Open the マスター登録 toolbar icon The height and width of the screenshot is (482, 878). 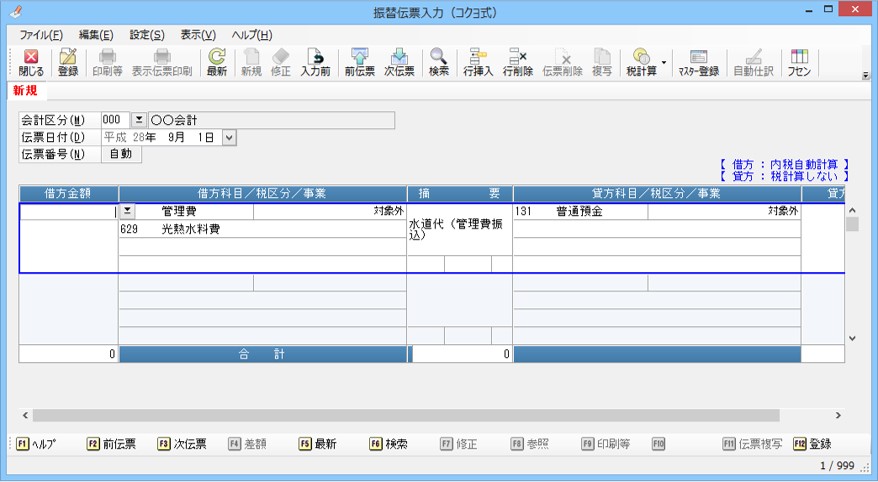(x=698, y=62)
